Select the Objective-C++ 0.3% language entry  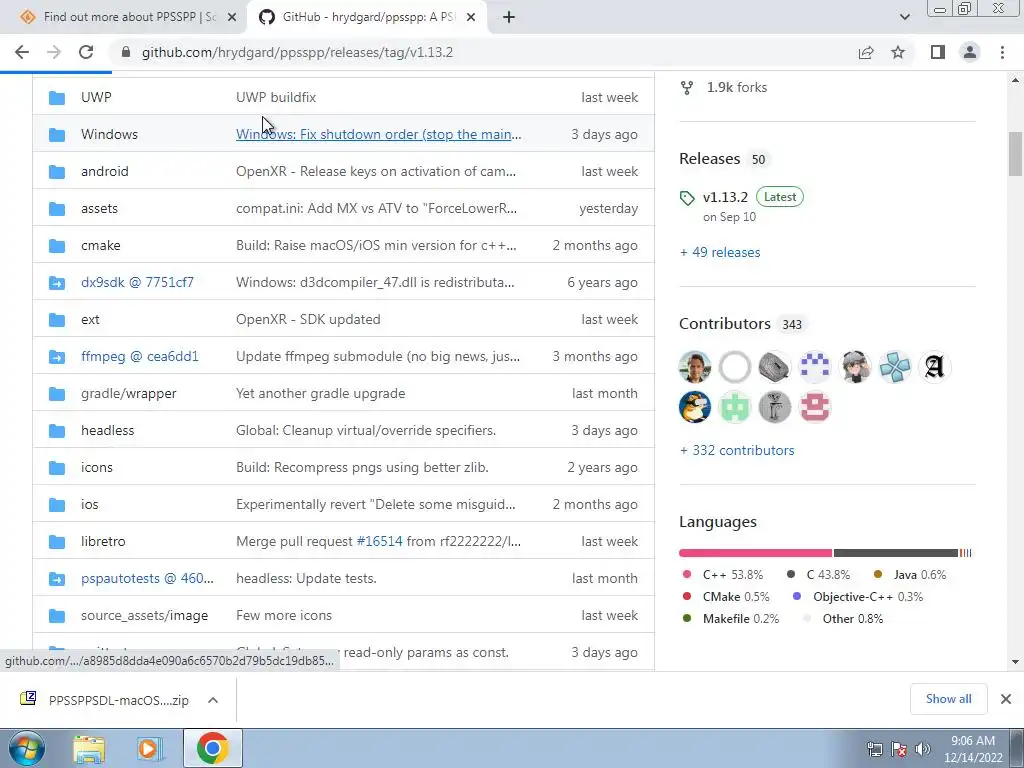click(858, 597)
